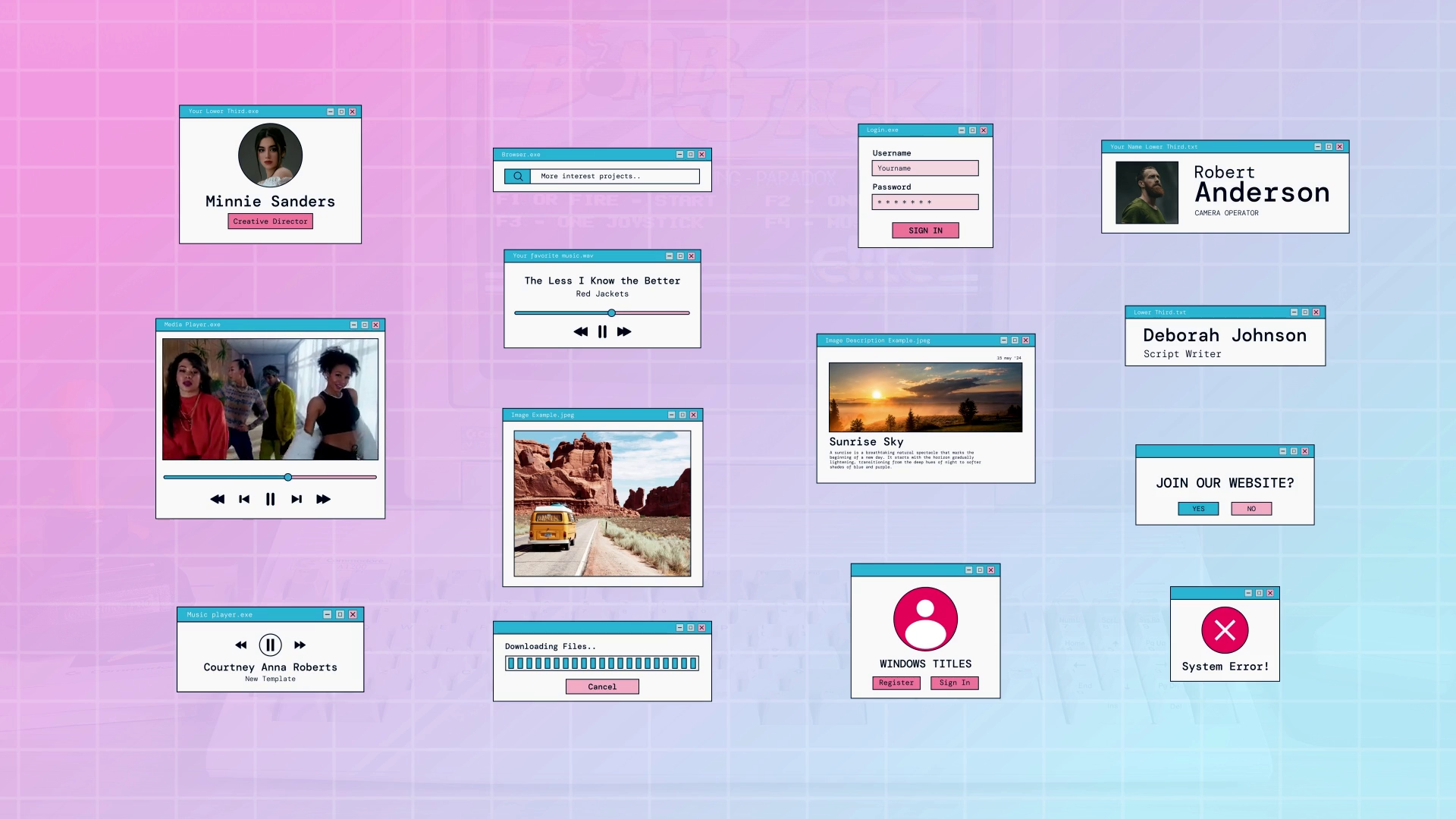Viewport: 1456px width, 819px height.
Task: Click the Username input field
Action: pyautogui.click(x=925, y=168)
